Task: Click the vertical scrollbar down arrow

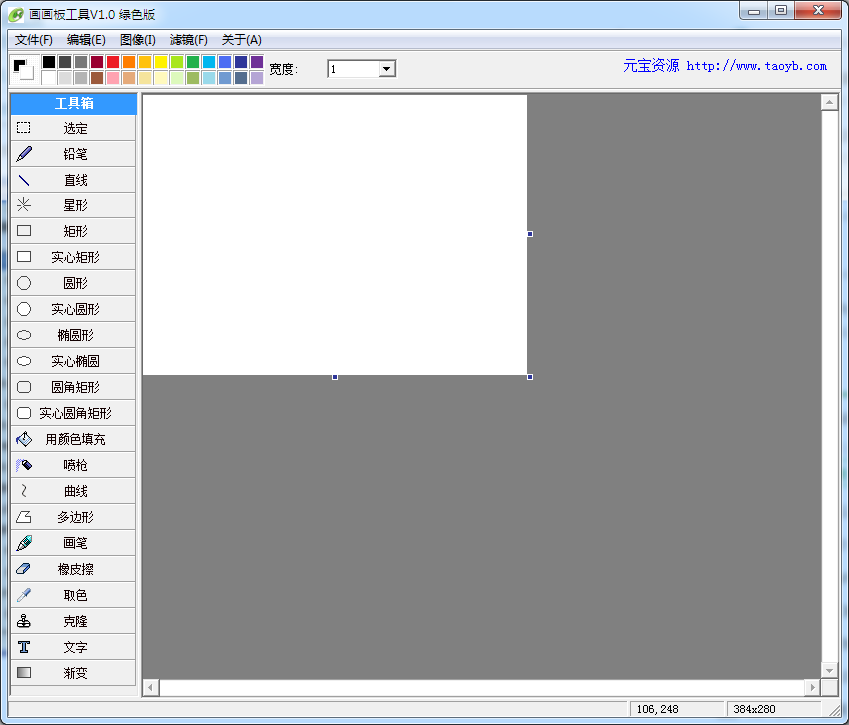Action: (x=830, y=670)
